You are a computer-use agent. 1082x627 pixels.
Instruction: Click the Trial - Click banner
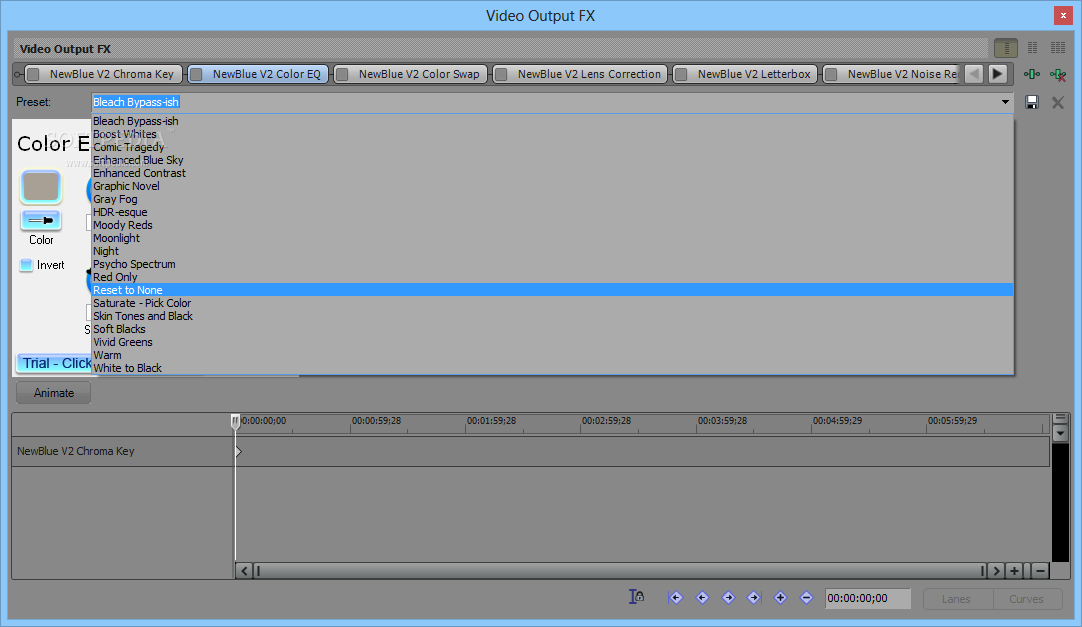pos(54,363)
